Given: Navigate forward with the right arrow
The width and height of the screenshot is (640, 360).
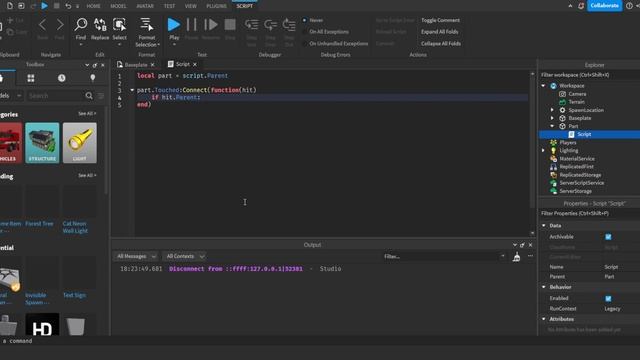Looking at the screenshot, I should (60, 25).
